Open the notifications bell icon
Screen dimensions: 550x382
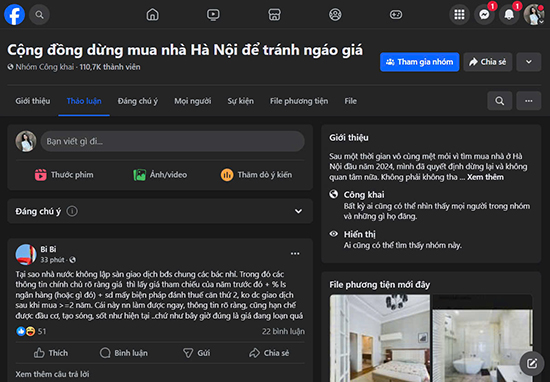[x=509, y=15]
